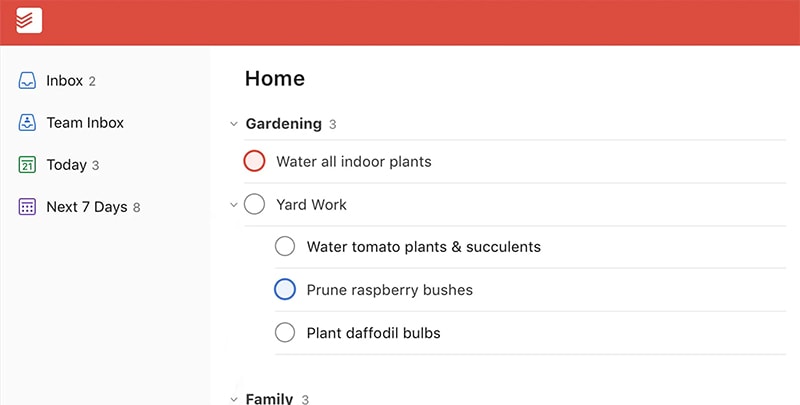The width and height of the screenshot is (800, 405).
Task: Click the Next 7 Days grid icon
Action: [27, 207]
